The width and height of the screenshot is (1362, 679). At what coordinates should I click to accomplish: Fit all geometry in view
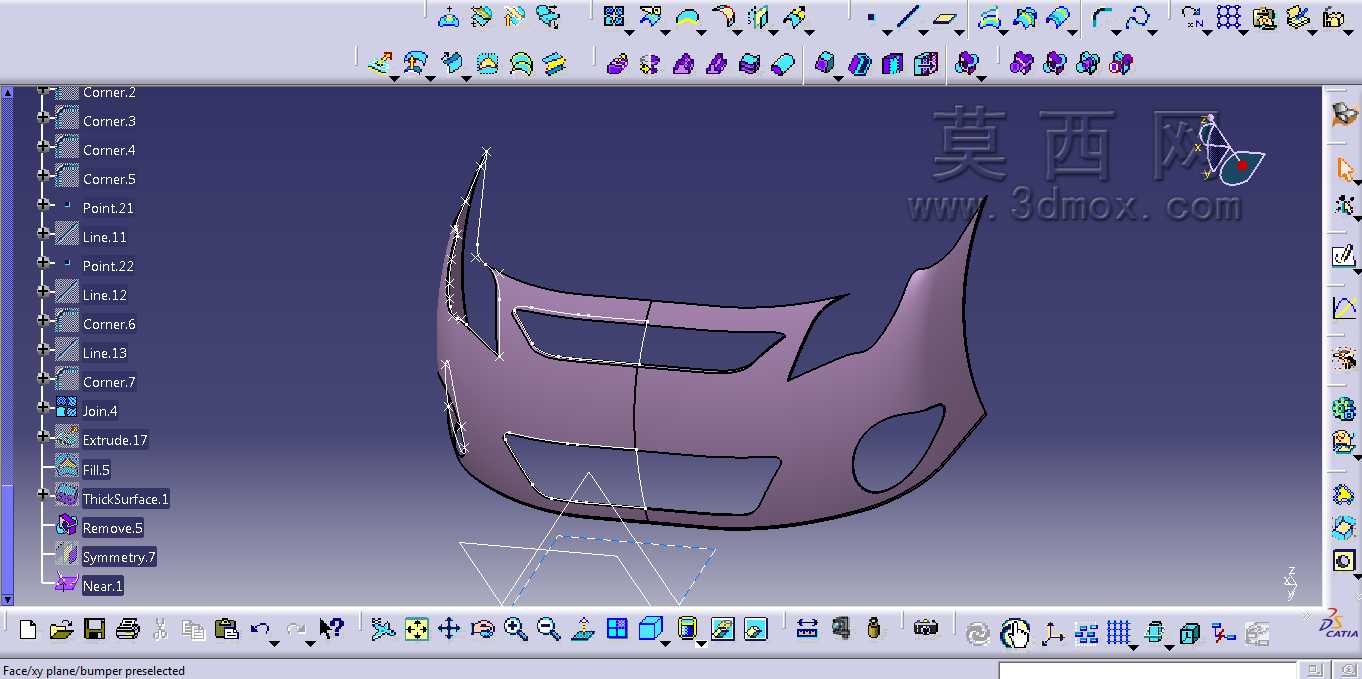(416, 629)
